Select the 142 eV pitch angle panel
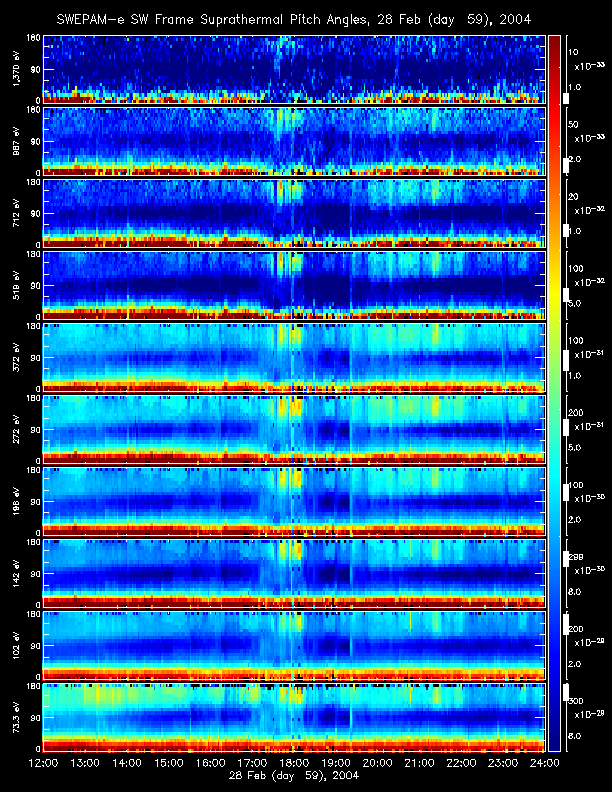The image size is (612, 792). pos(294,573)
